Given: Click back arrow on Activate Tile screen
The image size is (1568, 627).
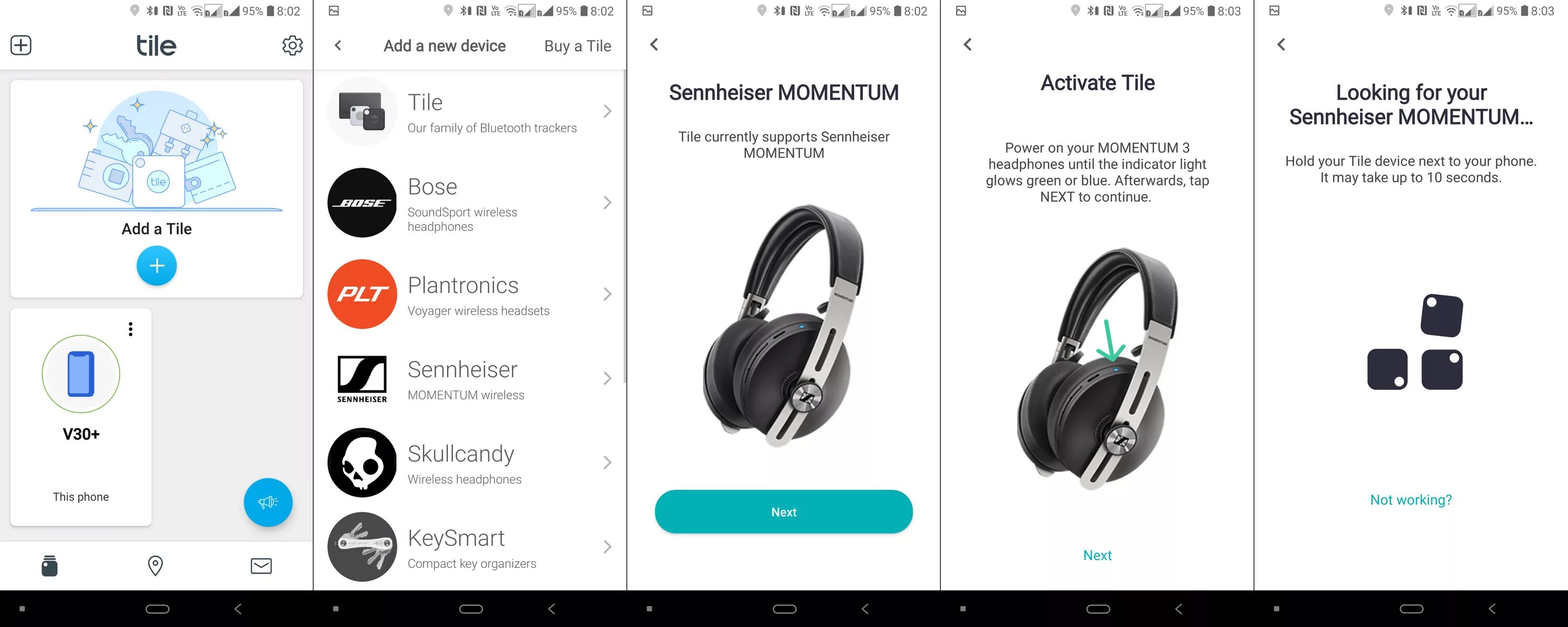Looking at the screenshot, I should click(967, 44).
